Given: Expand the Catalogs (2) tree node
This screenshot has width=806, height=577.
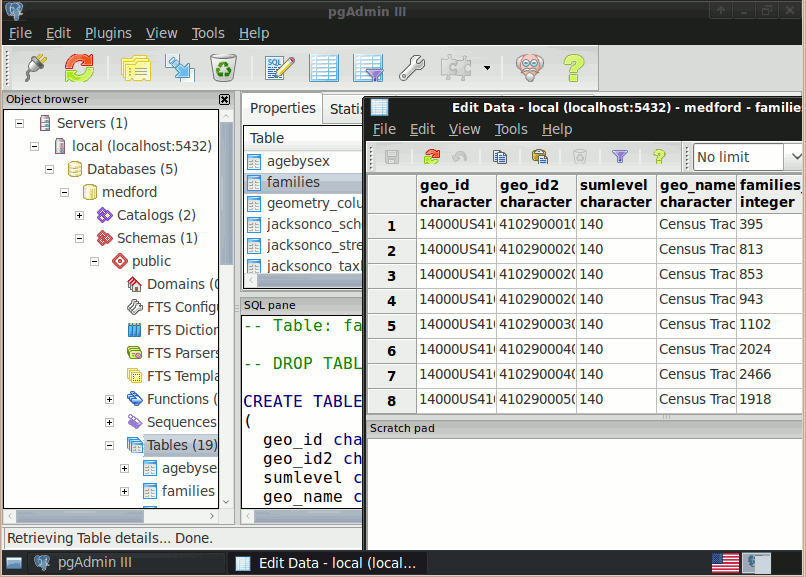Looking at the screenshot, I should [80, 215].
